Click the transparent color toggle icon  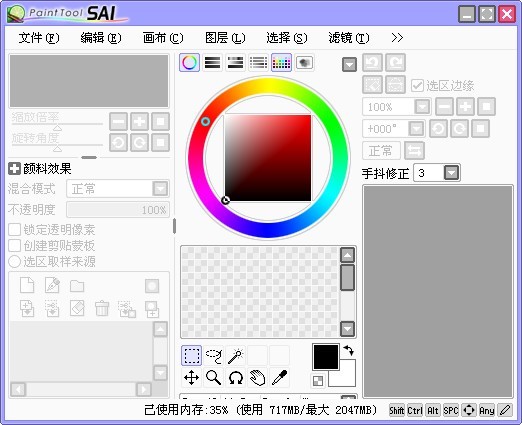(318, 381)
